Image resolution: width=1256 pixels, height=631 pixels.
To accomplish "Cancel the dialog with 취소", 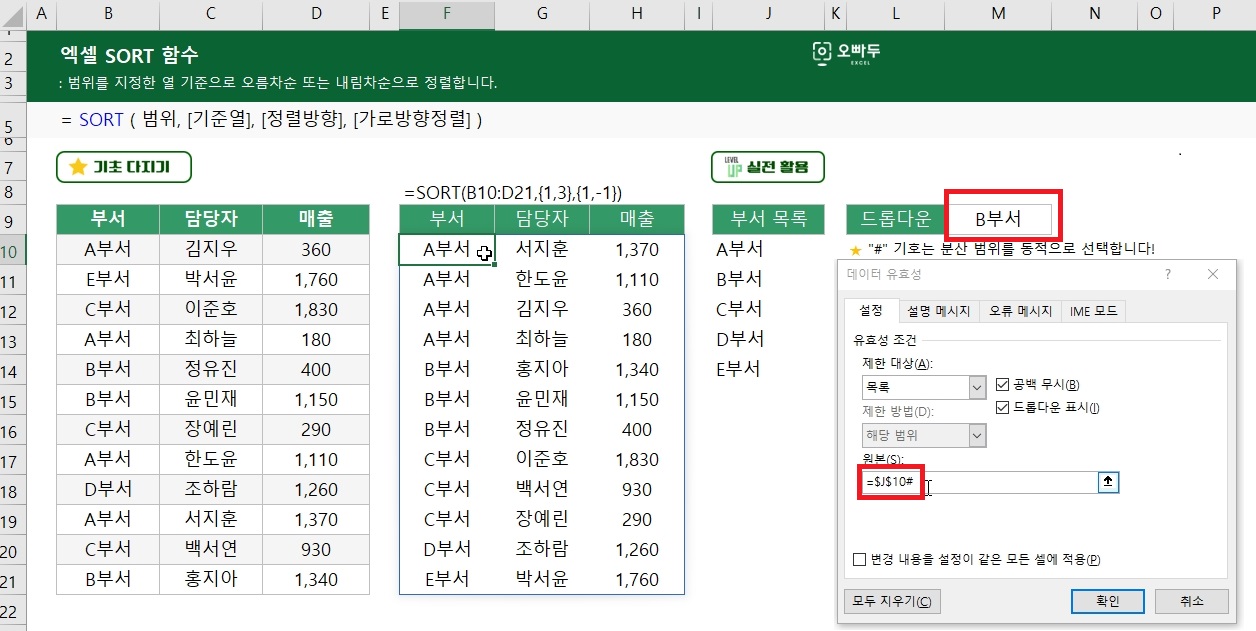I will coord(1191,601).
